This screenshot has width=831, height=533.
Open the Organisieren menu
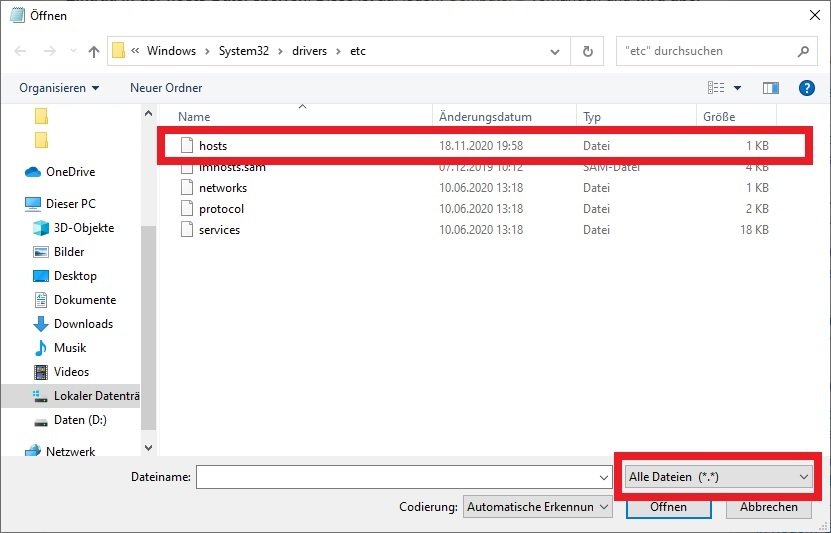(x=59, y=88)
